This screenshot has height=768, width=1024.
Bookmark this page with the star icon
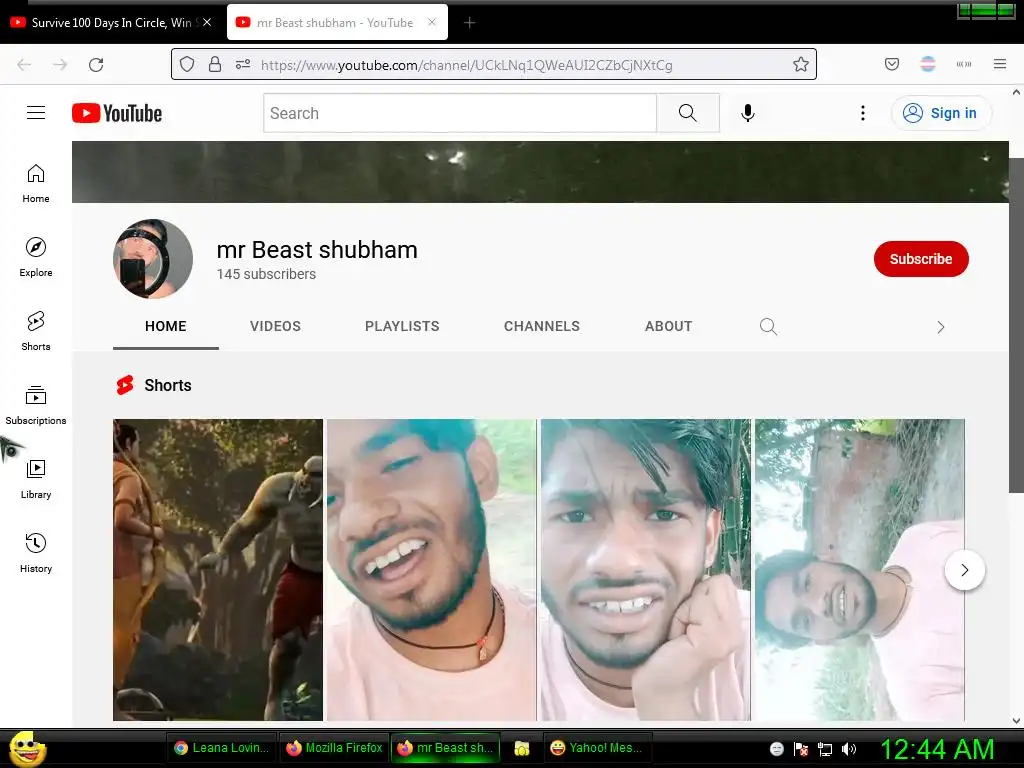tap(801, 64)
